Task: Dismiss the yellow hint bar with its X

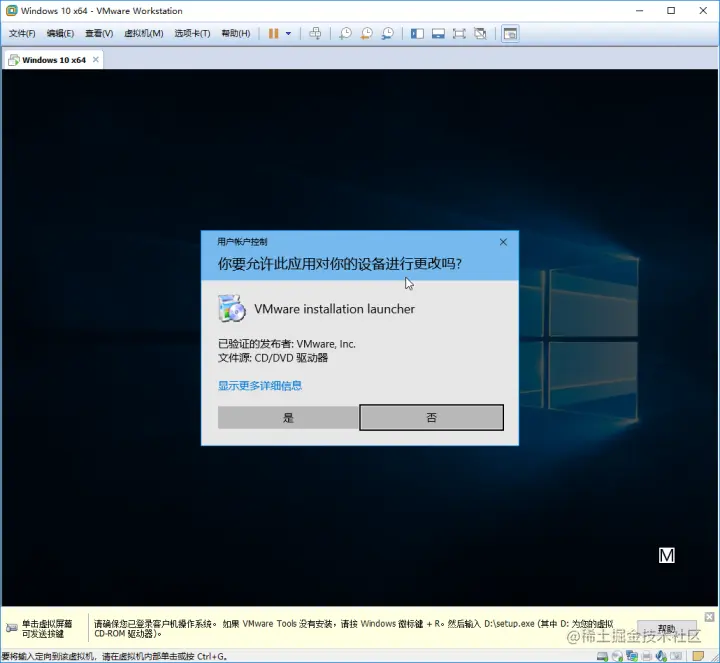Action: tap(709, 617)
